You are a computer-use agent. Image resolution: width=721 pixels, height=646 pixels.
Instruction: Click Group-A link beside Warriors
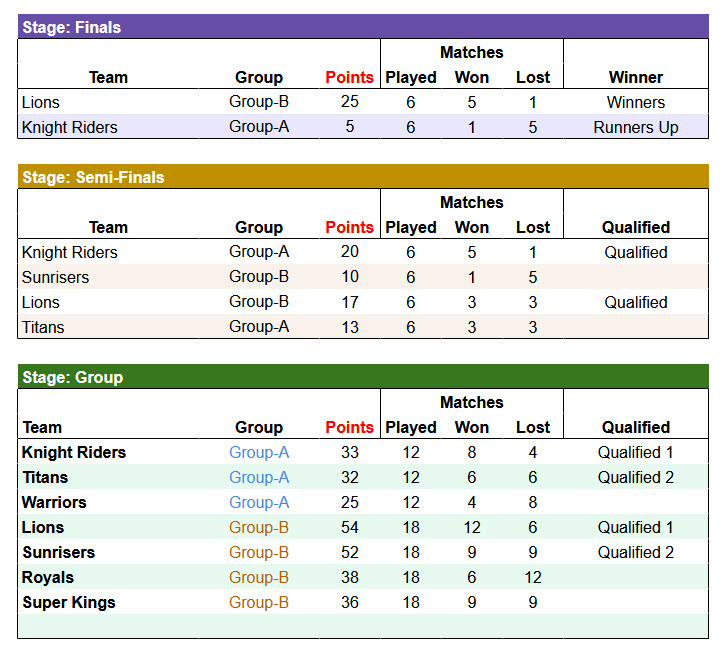[x=259, y=502]
